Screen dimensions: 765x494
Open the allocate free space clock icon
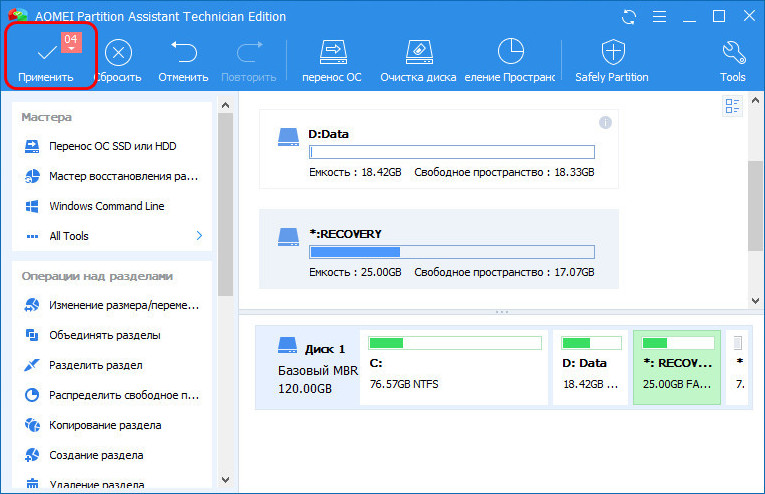510,51
